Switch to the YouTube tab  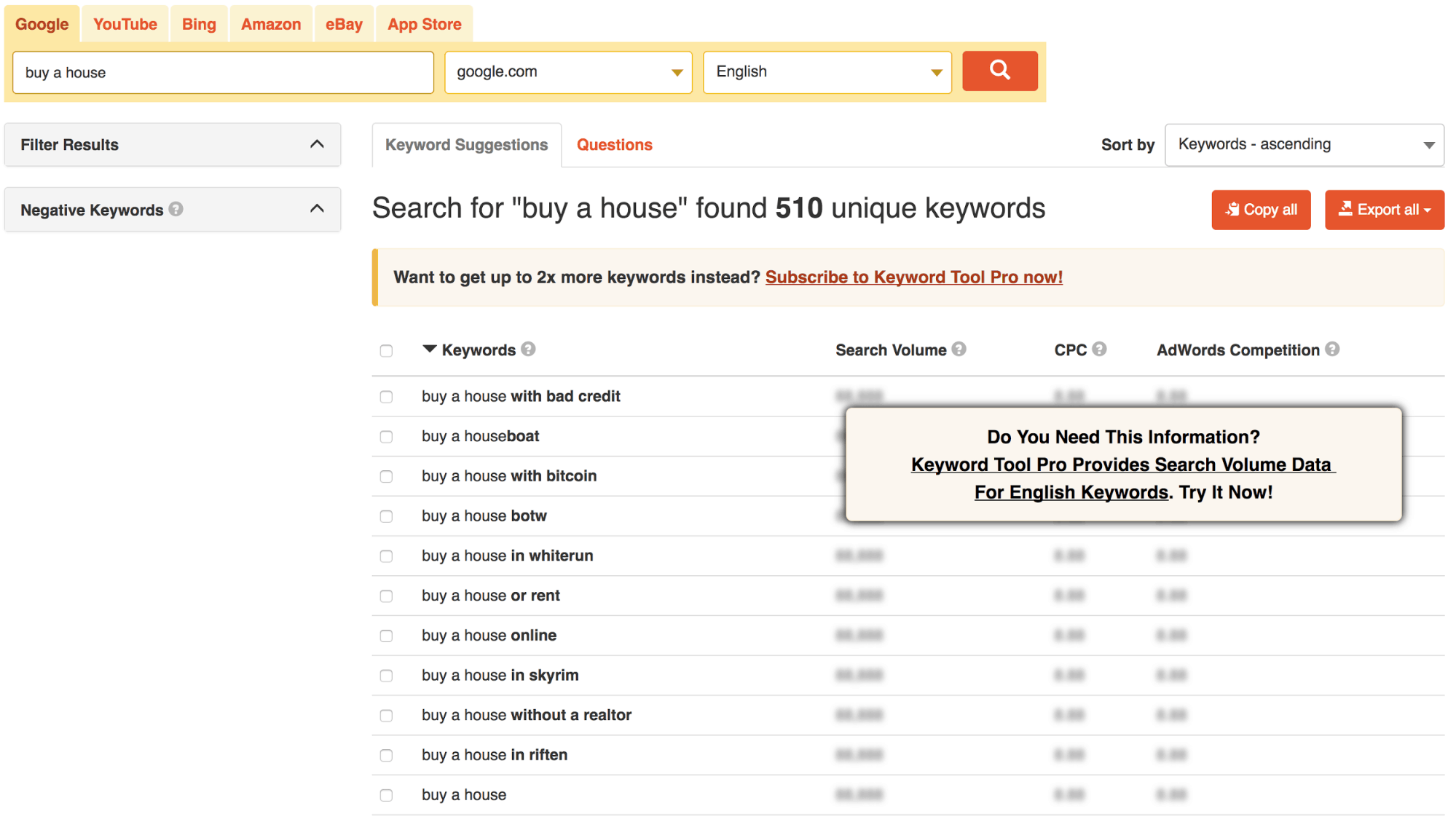(x=125, y=24)
